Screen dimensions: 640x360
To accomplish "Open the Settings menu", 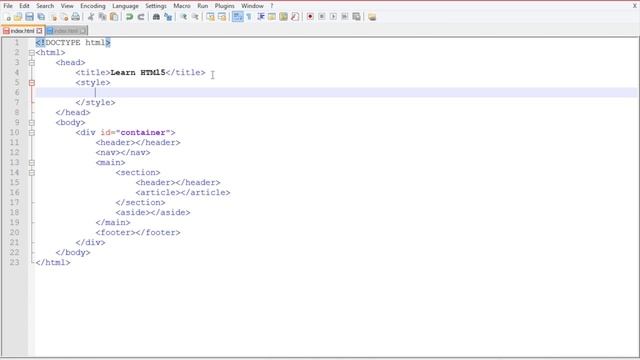I will pyautogui.click(x=156, y=6).
